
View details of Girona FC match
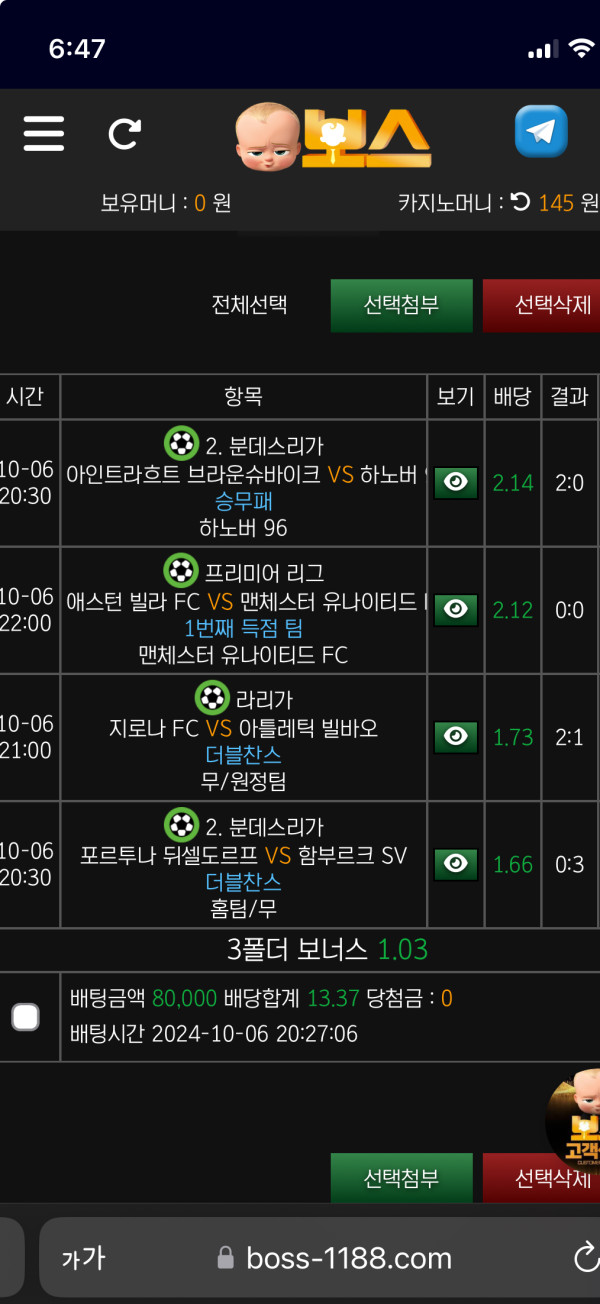(455, 737)
